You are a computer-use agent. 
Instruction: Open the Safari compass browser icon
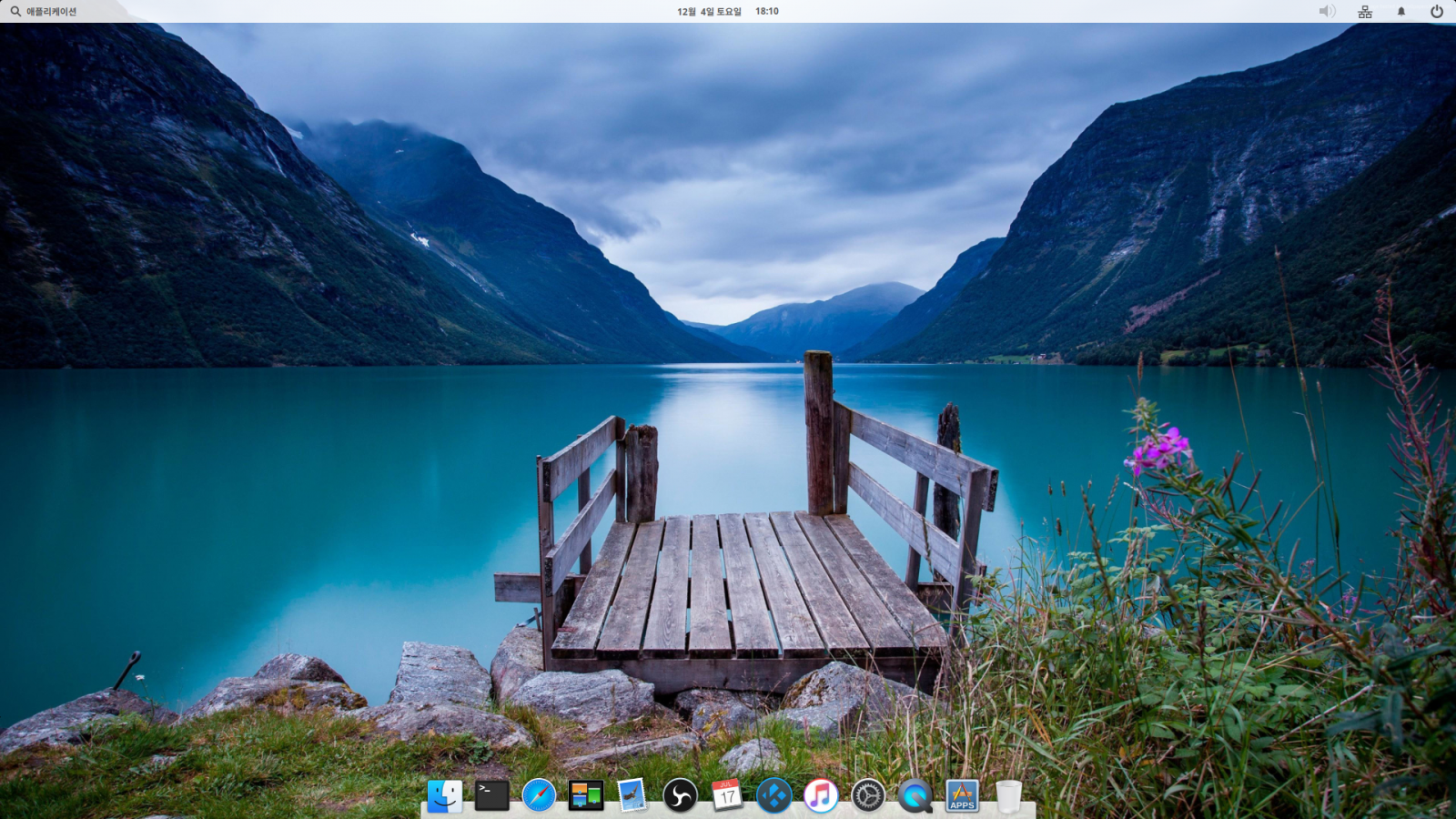(539, 796)
